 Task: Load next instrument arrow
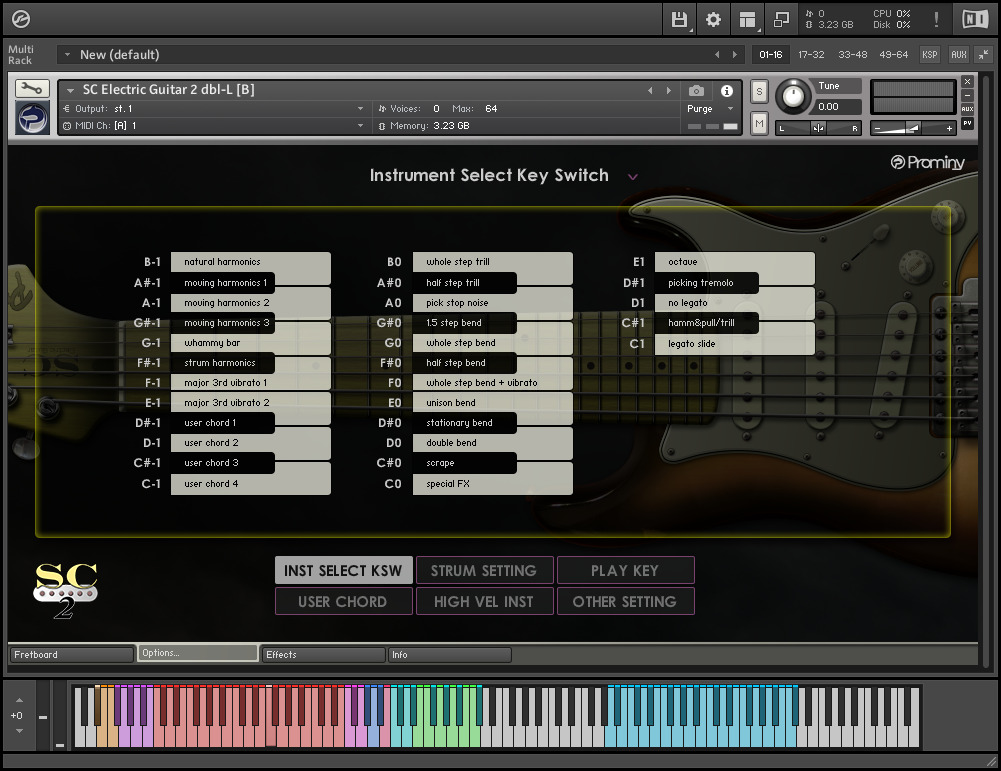point(668,91)
